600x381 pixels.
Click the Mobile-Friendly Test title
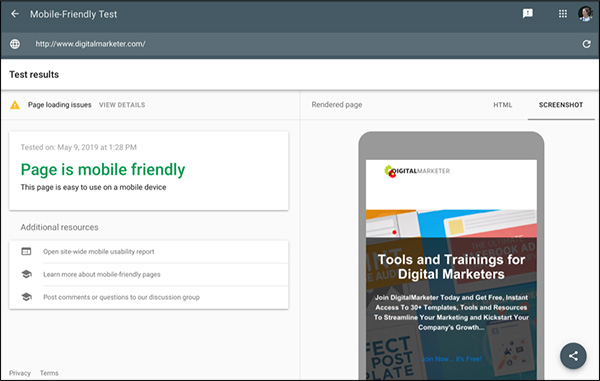coord(73,14)
